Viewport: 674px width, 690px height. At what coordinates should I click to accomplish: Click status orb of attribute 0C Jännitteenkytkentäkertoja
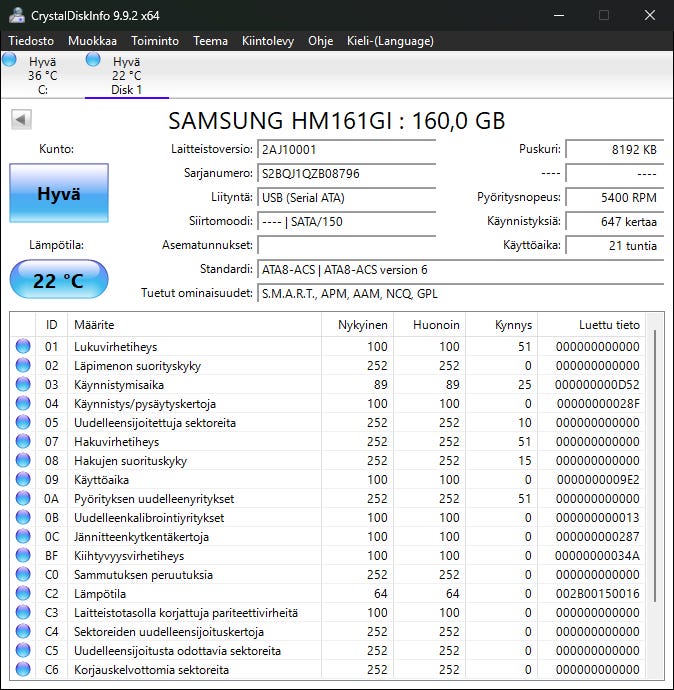(x=23, y=536)
